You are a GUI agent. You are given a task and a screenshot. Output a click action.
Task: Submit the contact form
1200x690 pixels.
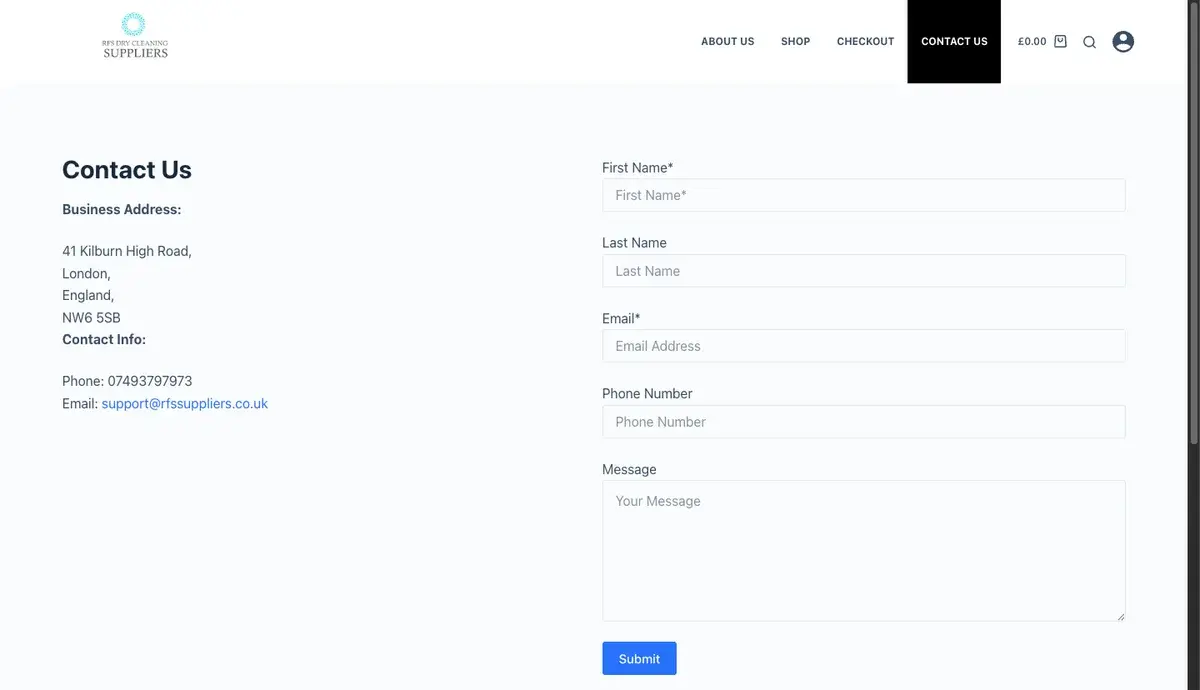(639, 658)
